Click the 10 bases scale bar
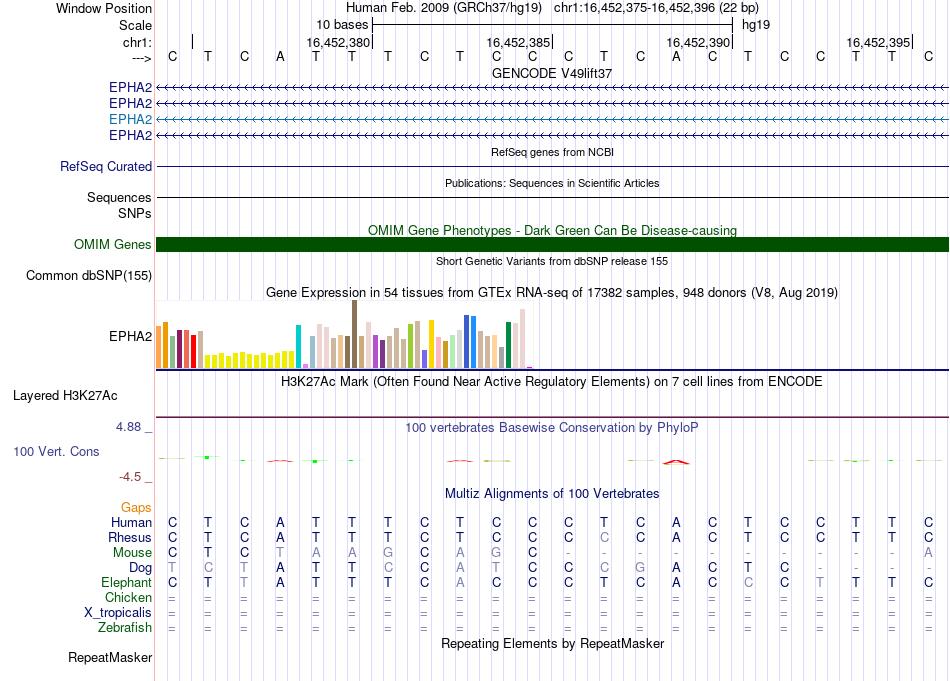Image resolution: width=950 pixels, height=681 pixels. pyautogui.click(x=552, y=23)
